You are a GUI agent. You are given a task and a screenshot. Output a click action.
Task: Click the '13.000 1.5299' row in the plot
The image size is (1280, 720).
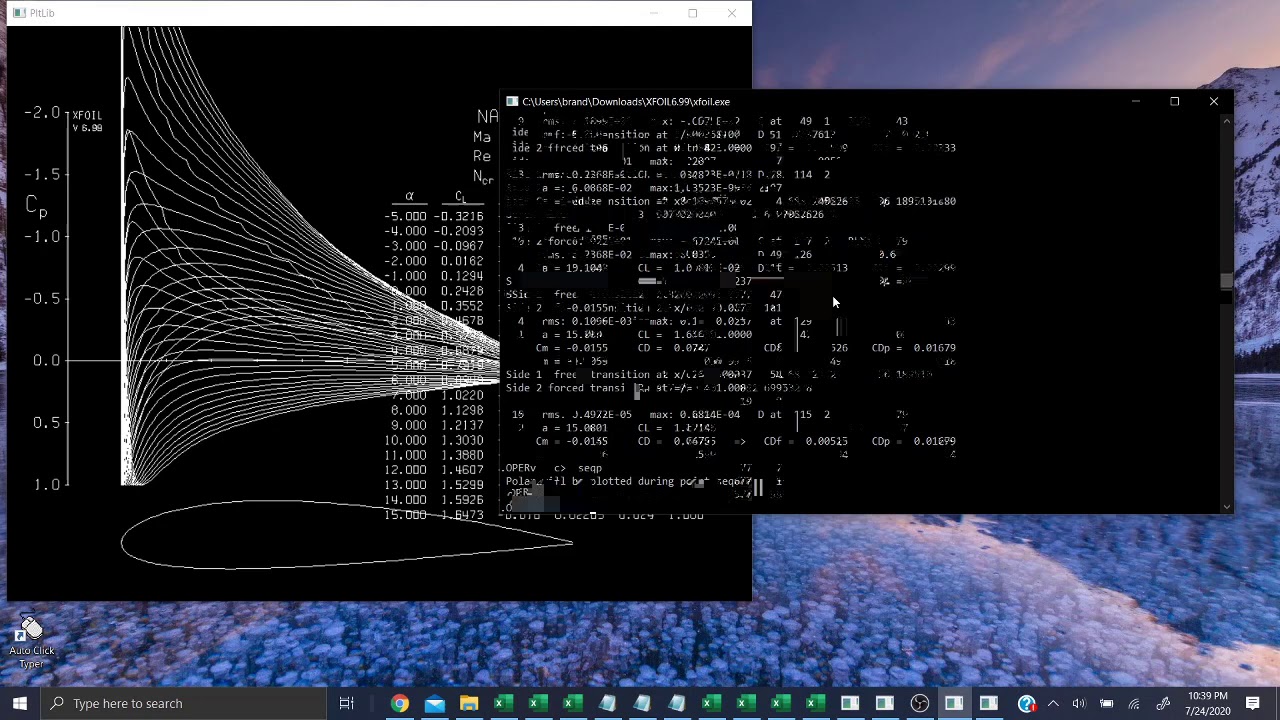click(434, 485)
